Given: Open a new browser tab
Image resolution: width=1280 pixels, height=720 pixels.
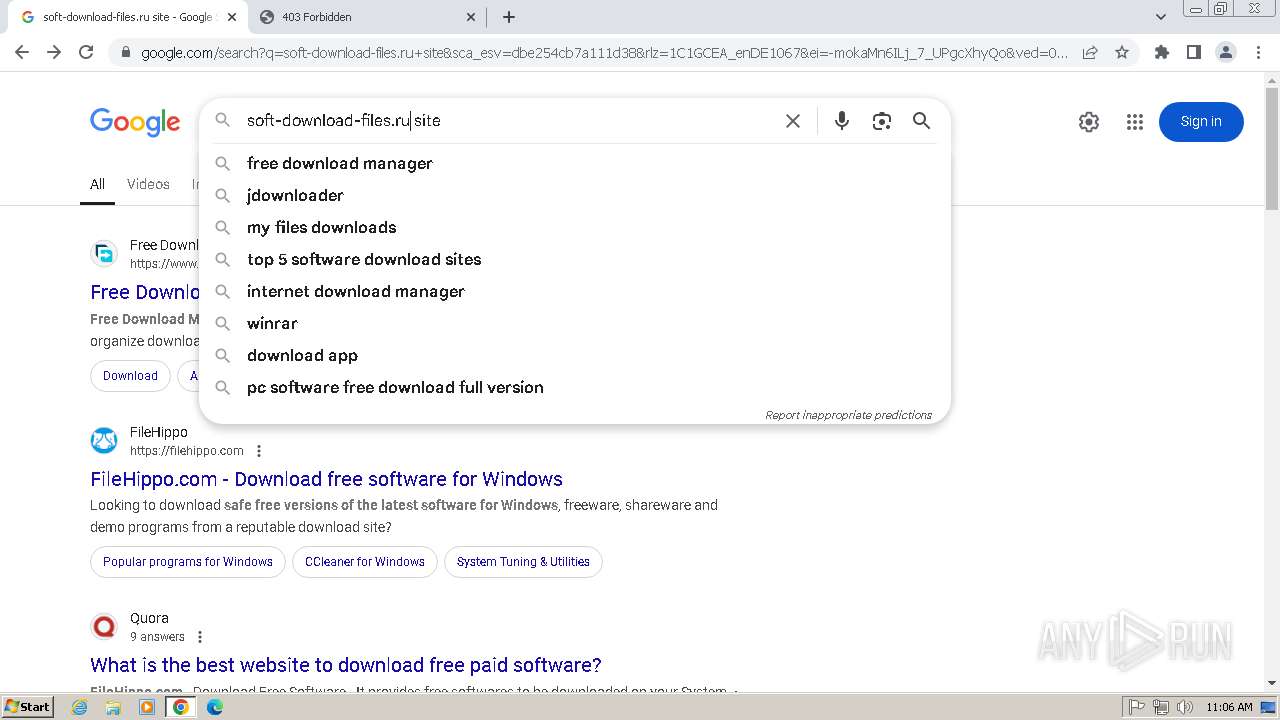Looking at the screenshot, I should (508, 17).
